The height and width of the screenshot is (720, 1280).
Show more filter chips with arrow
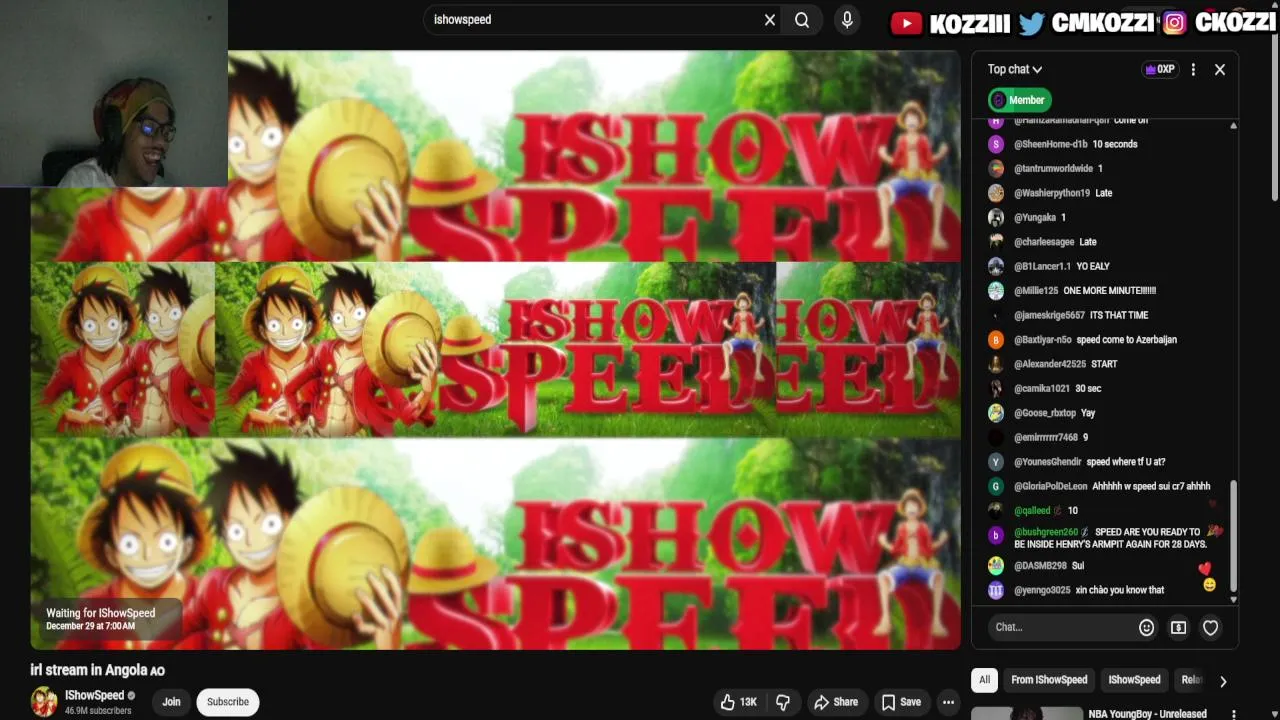point(1222,681)
